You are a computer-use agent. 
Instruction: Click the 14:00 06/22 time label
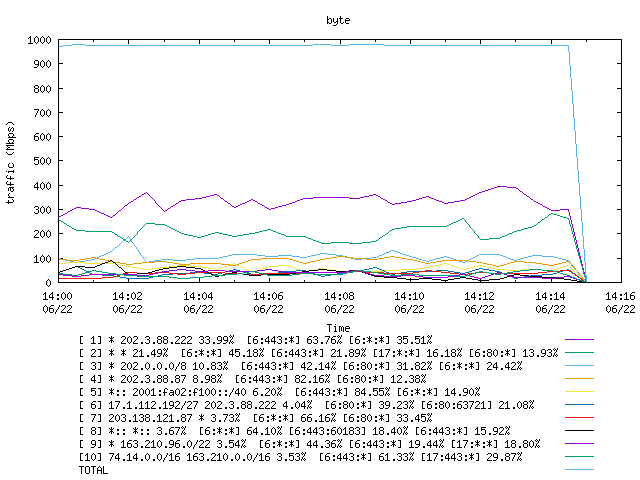click(x=57, y=302)
